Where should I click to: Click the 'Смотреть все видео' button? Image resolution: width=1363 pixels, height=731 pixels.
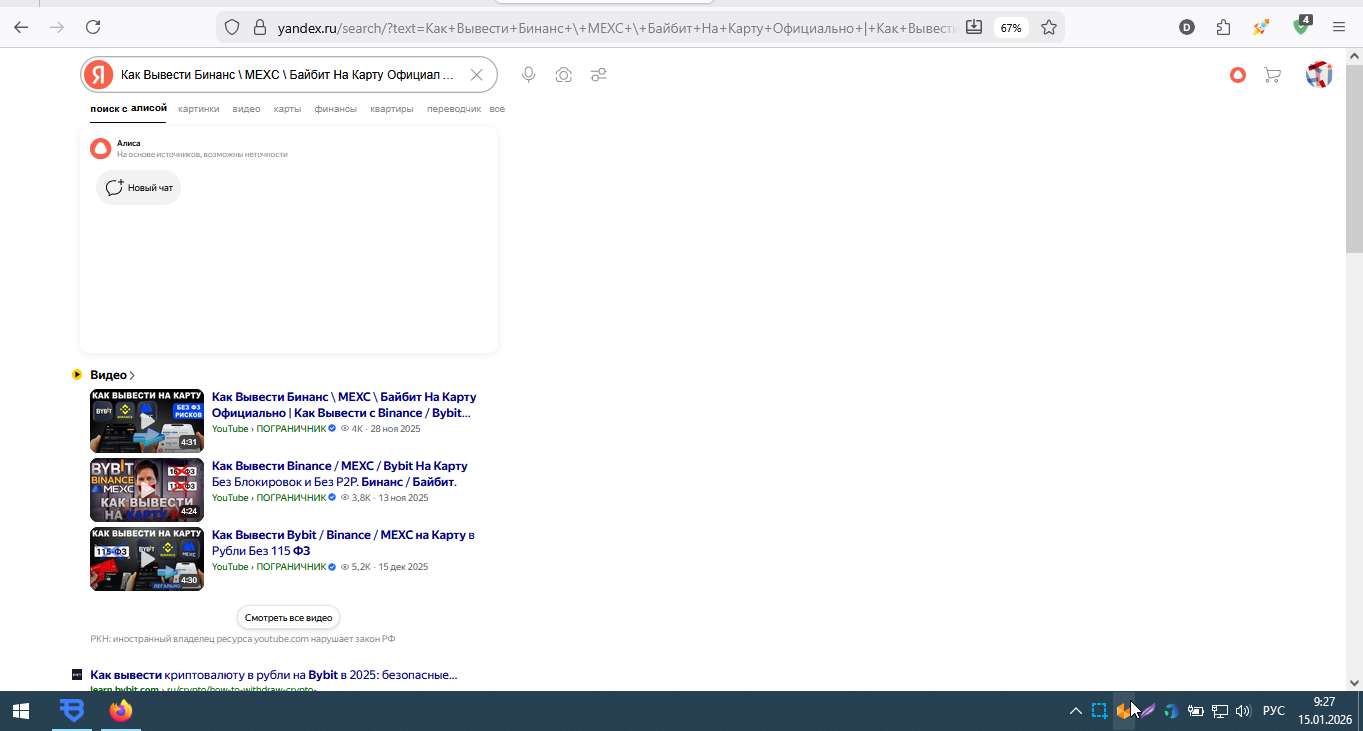tap(288, 618)
